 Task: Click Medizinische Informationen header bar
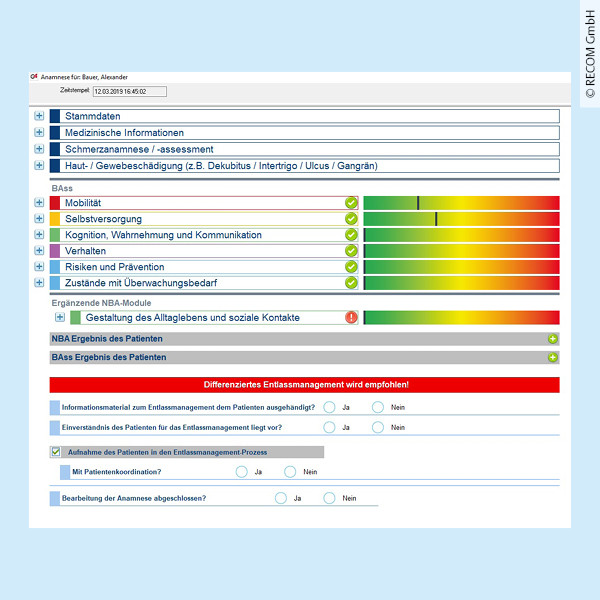305,132
